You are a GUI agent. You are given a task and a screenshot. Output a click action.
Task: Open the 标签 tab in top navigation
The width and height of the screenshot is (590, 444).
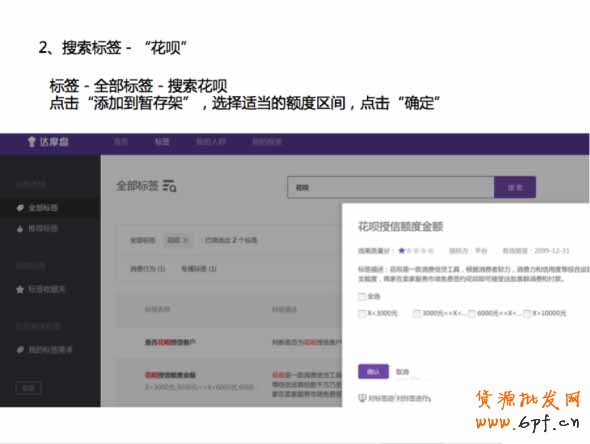162,142
